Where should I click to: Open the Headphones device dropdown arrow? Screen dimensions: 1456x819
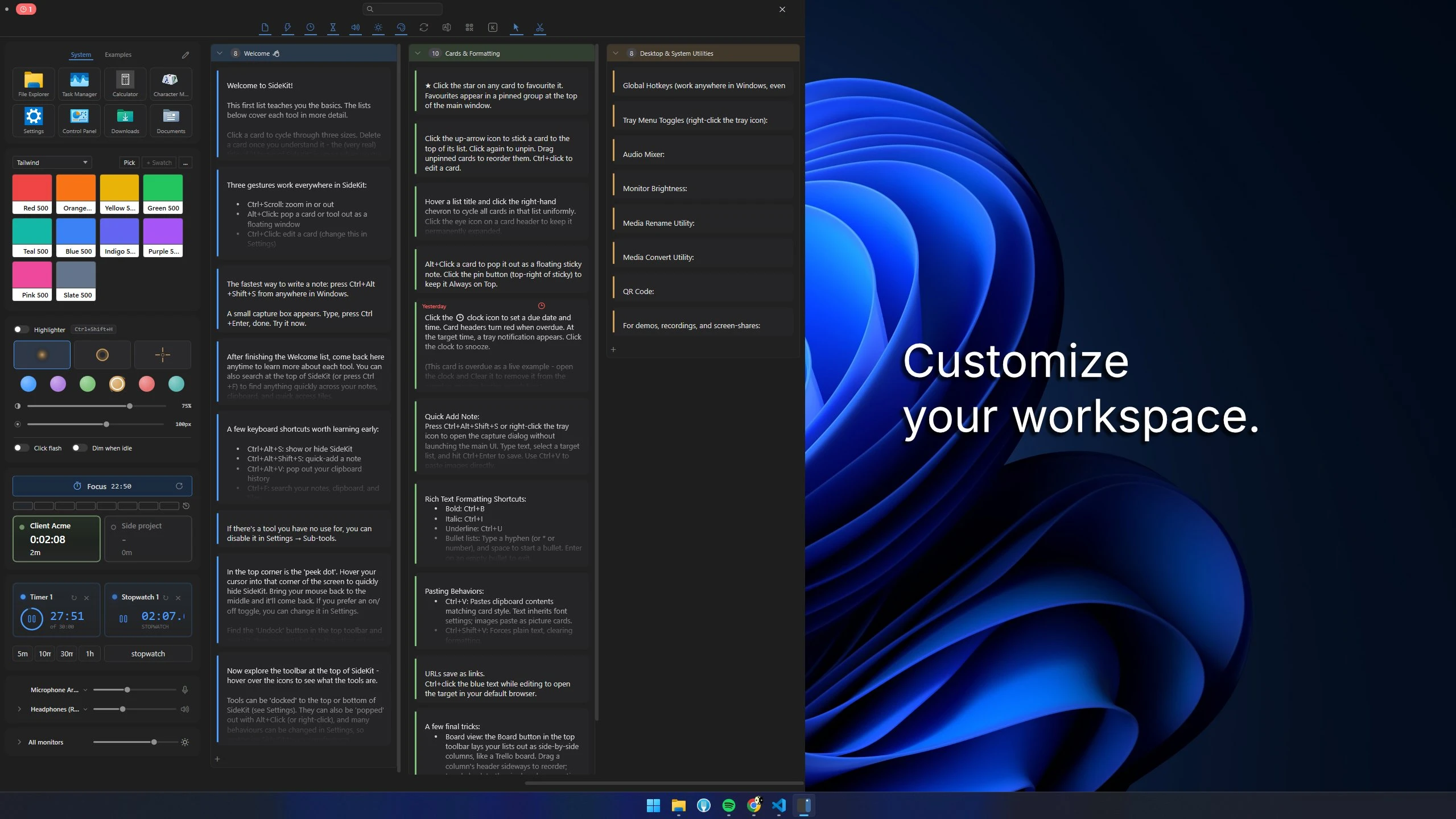pyautogui.click(x=85, y=709)
